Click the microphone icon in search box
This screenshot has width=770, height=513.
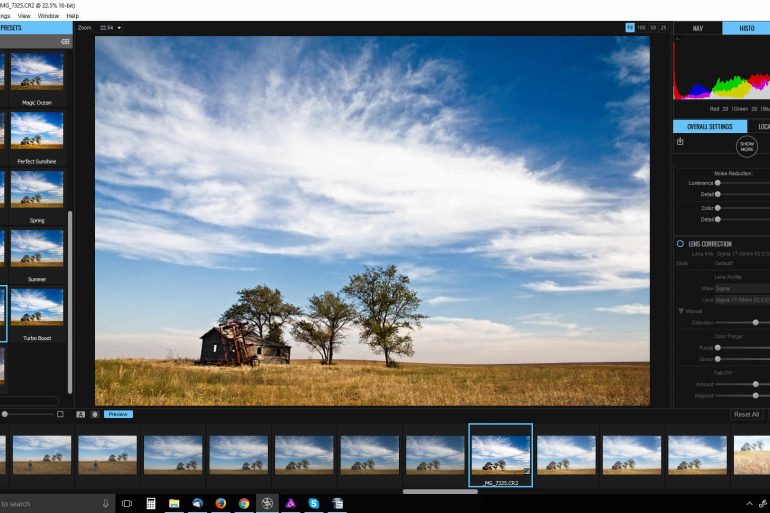(x=105, y=504)
